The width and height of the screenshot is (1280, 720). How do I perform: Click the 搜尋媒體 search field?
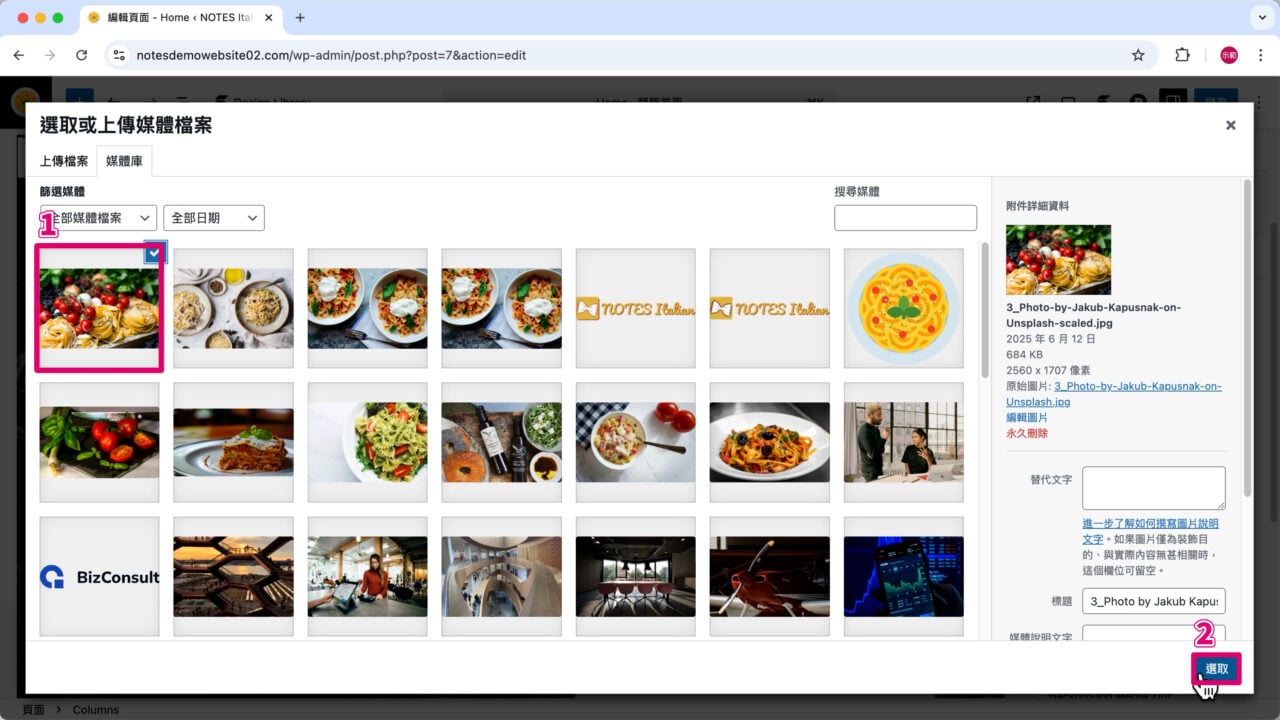[905, 218]
